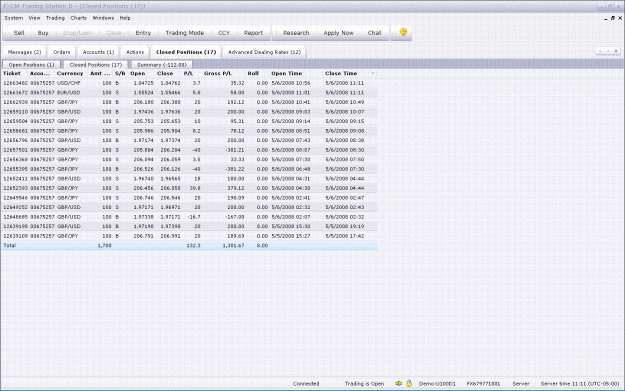Click the Close toolbar button
The height and width of the screenshot is (391, 625).
coord(114,33)
